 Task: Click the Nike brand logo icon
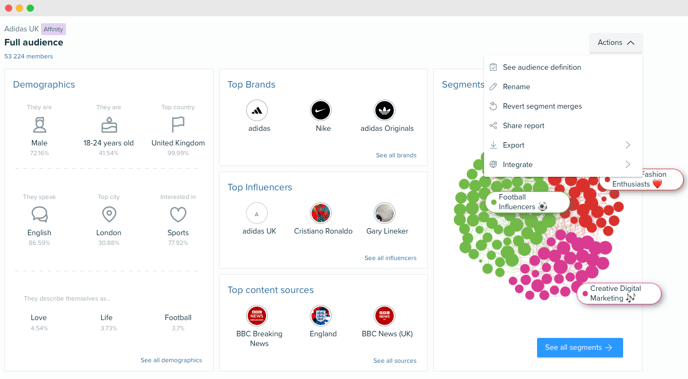coord(321,110)
